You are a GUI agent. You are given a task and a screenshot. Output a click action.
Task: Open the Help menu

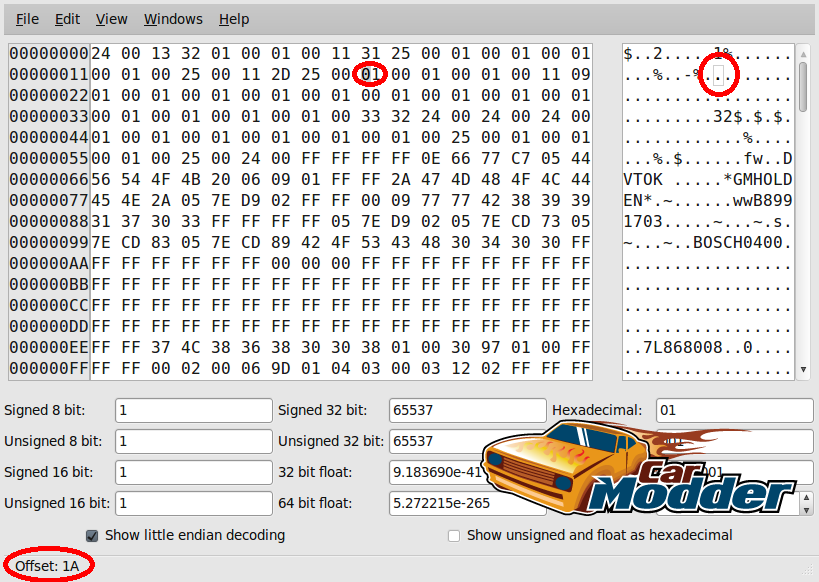[x=233, y=19]
